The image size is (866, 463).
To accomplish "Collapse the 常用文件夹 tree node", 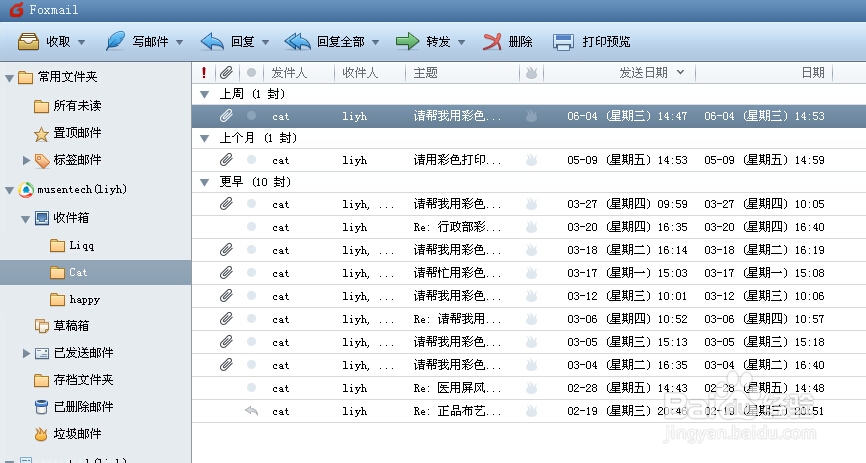I will coord(9,78).
